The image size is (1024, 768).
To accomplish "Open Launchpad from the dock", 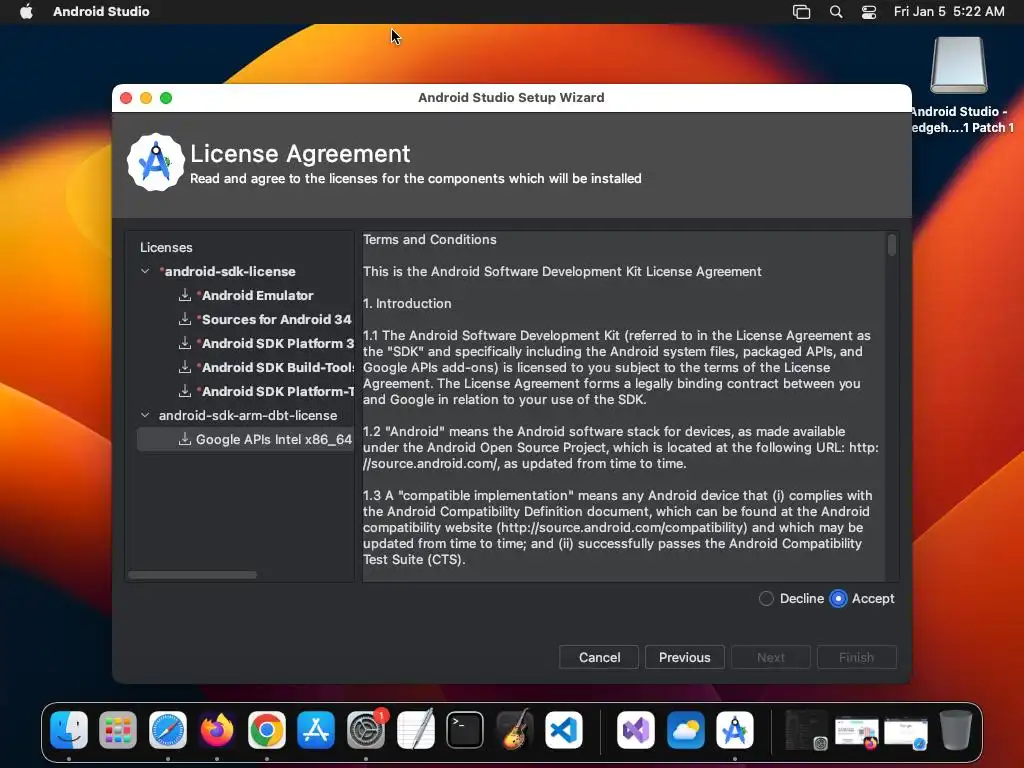I will (118, 729).
